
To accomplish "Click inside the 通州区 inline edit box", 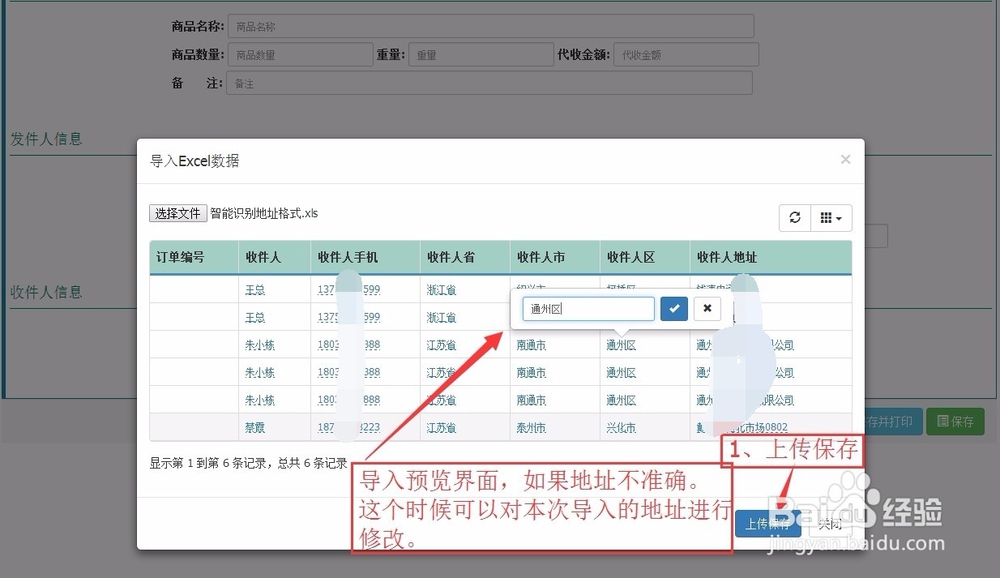I will [588, 309].
